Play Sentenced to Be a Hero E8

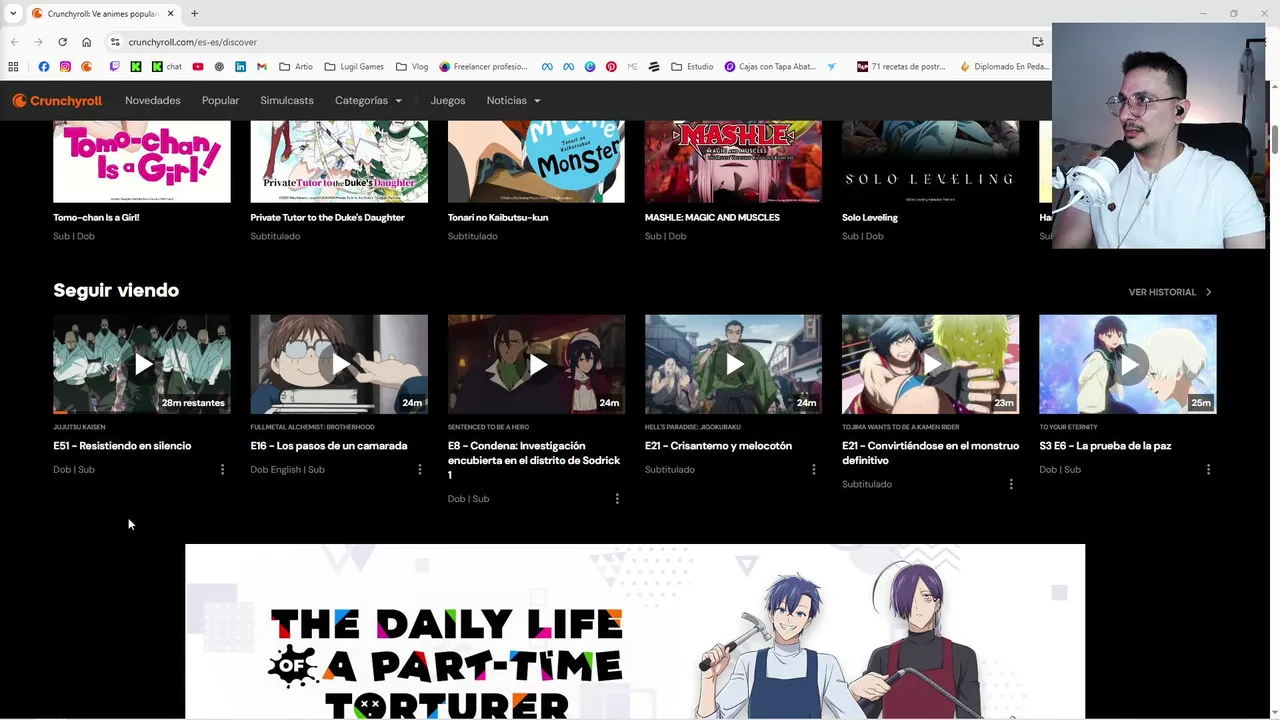pyautogui.click(x=536, y=364)
